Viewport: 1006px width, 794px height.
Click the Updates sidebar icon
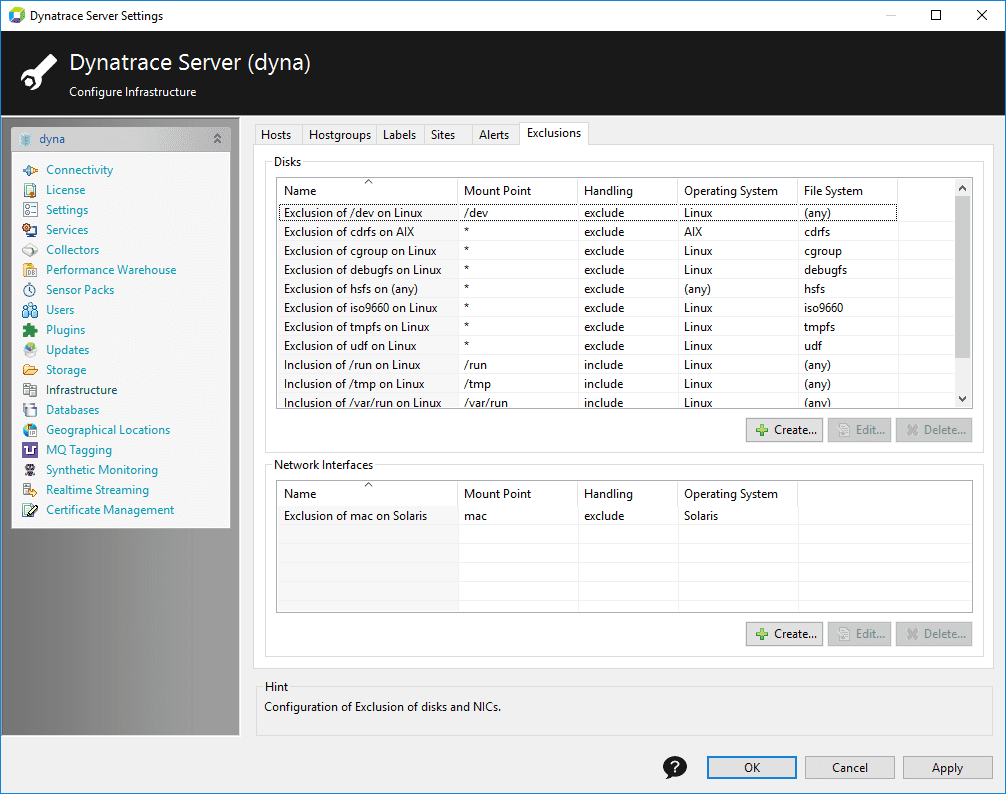pos(30,350)
